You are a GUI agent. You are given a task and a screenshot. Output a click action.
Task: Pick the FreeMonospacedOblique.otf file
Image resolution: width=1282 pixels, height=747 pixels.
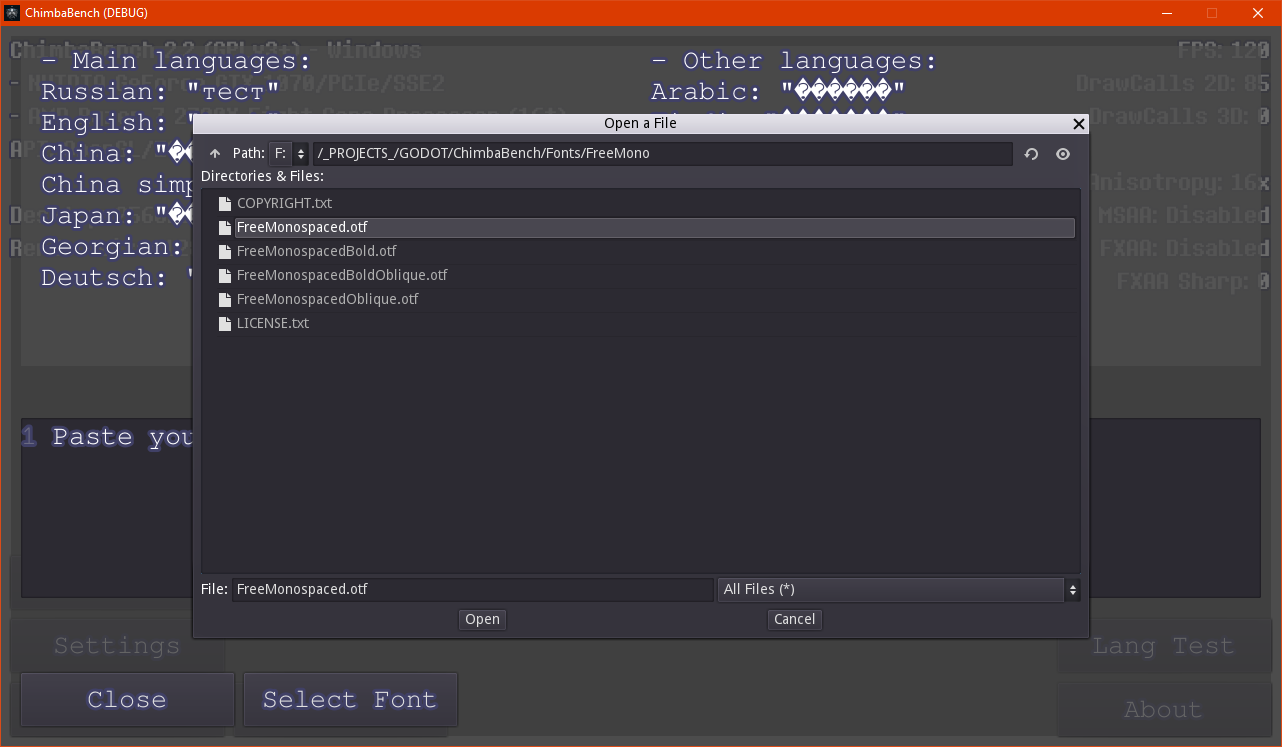(327, 299)
